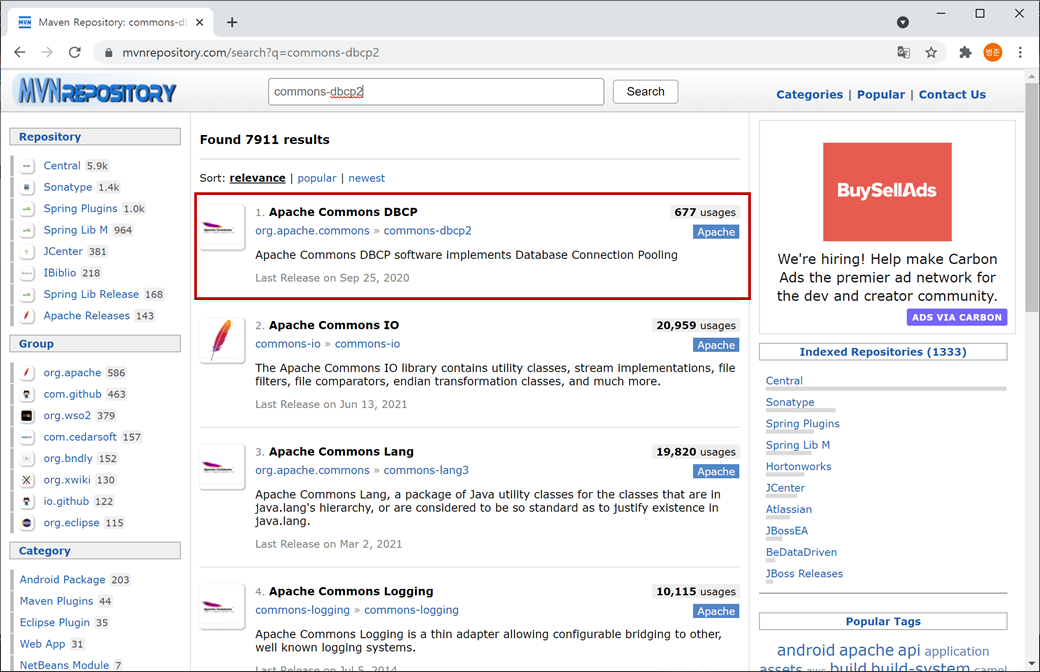
Task: Open the Atlassian indexed repository
Action: pyautogui.click(x=789, y=509)
